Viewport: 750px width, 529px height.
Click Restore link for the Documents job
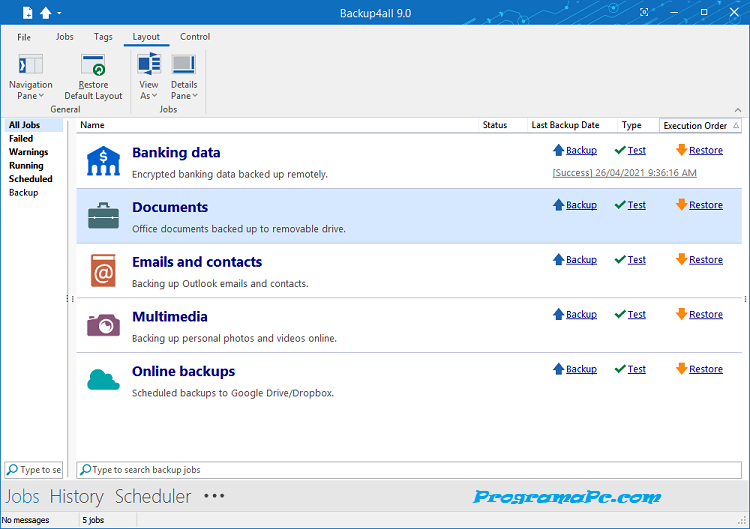point(705,205)
